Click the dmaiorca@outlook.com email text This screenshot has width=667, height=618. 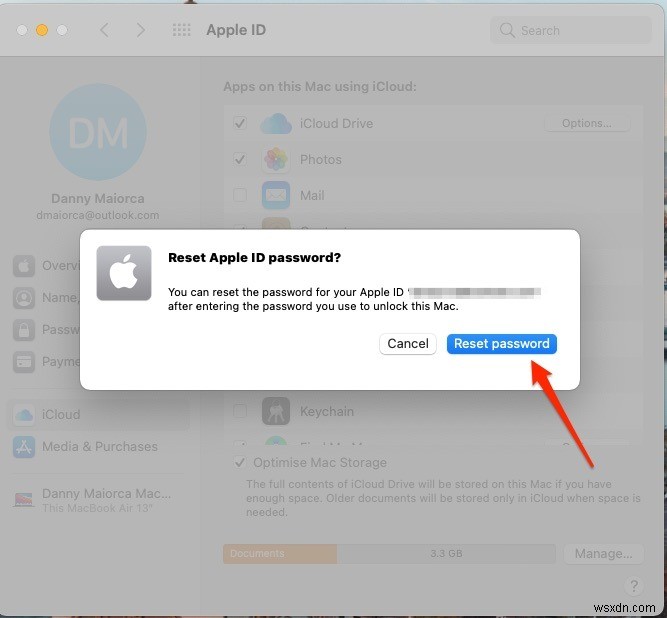point(98,215)
